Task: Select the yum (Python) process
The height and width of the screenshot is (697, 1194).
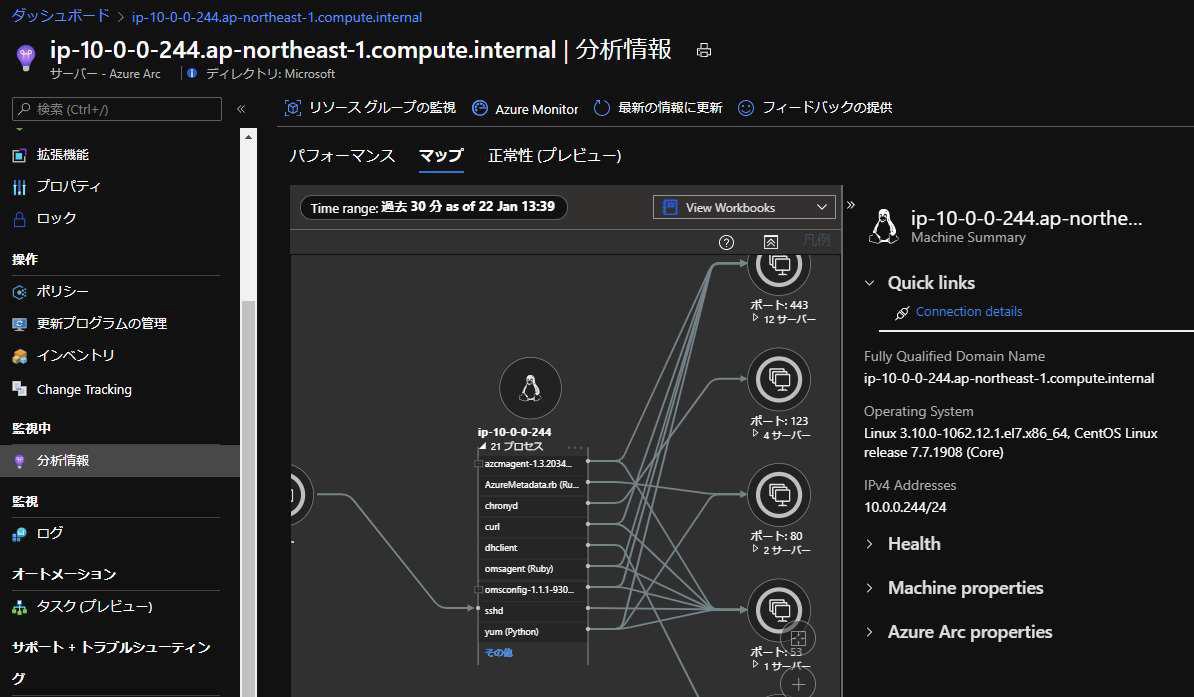Action: tap(532, 631)
